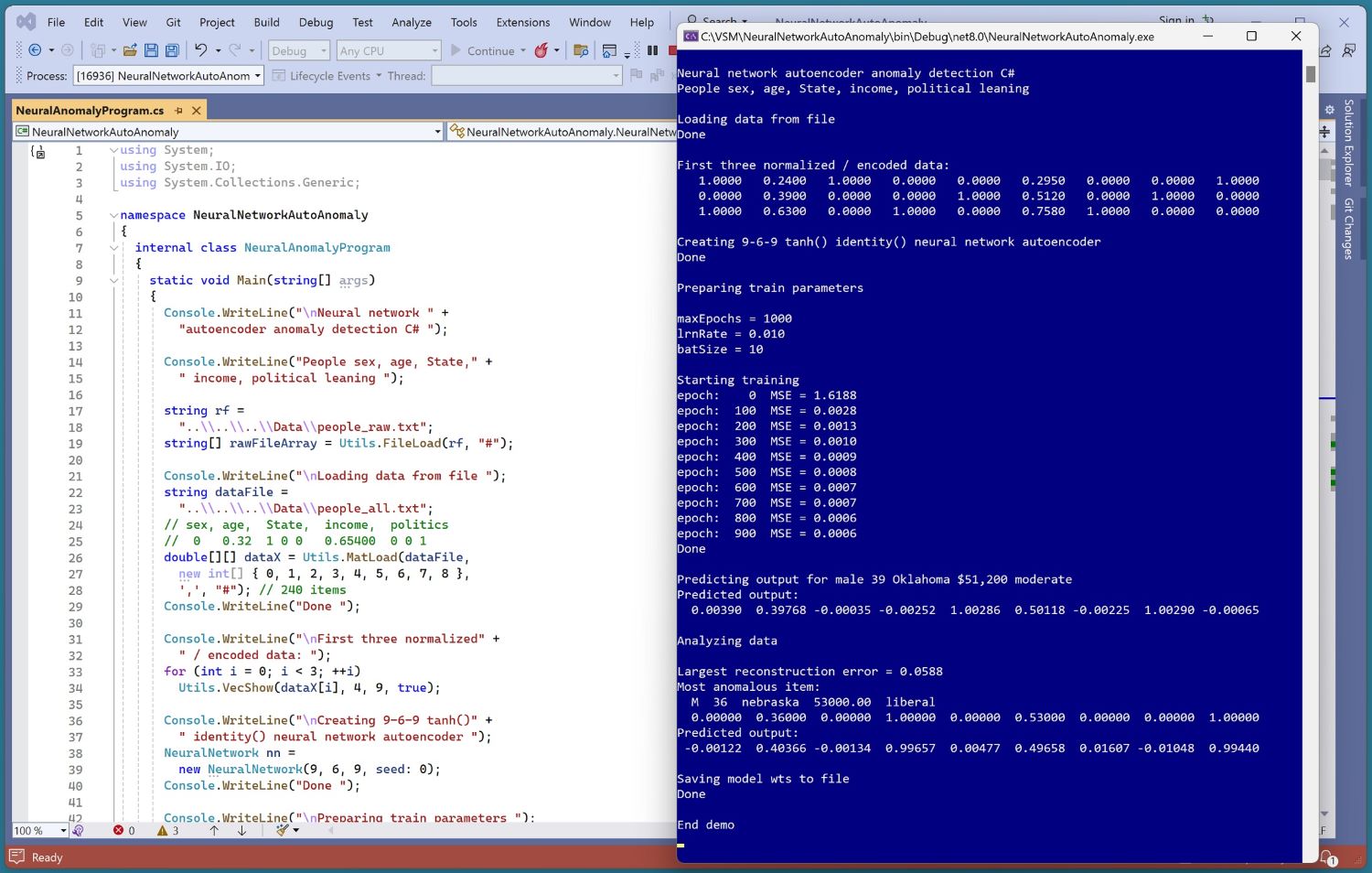
Task: Click the Save All toolbar icon
Action: point(172,50)
